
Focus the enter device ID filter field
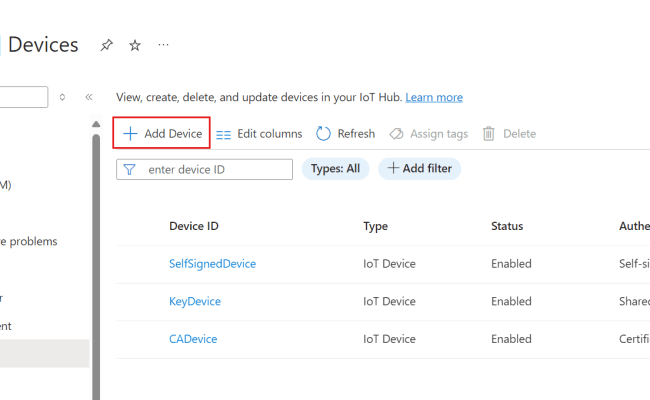204,170
